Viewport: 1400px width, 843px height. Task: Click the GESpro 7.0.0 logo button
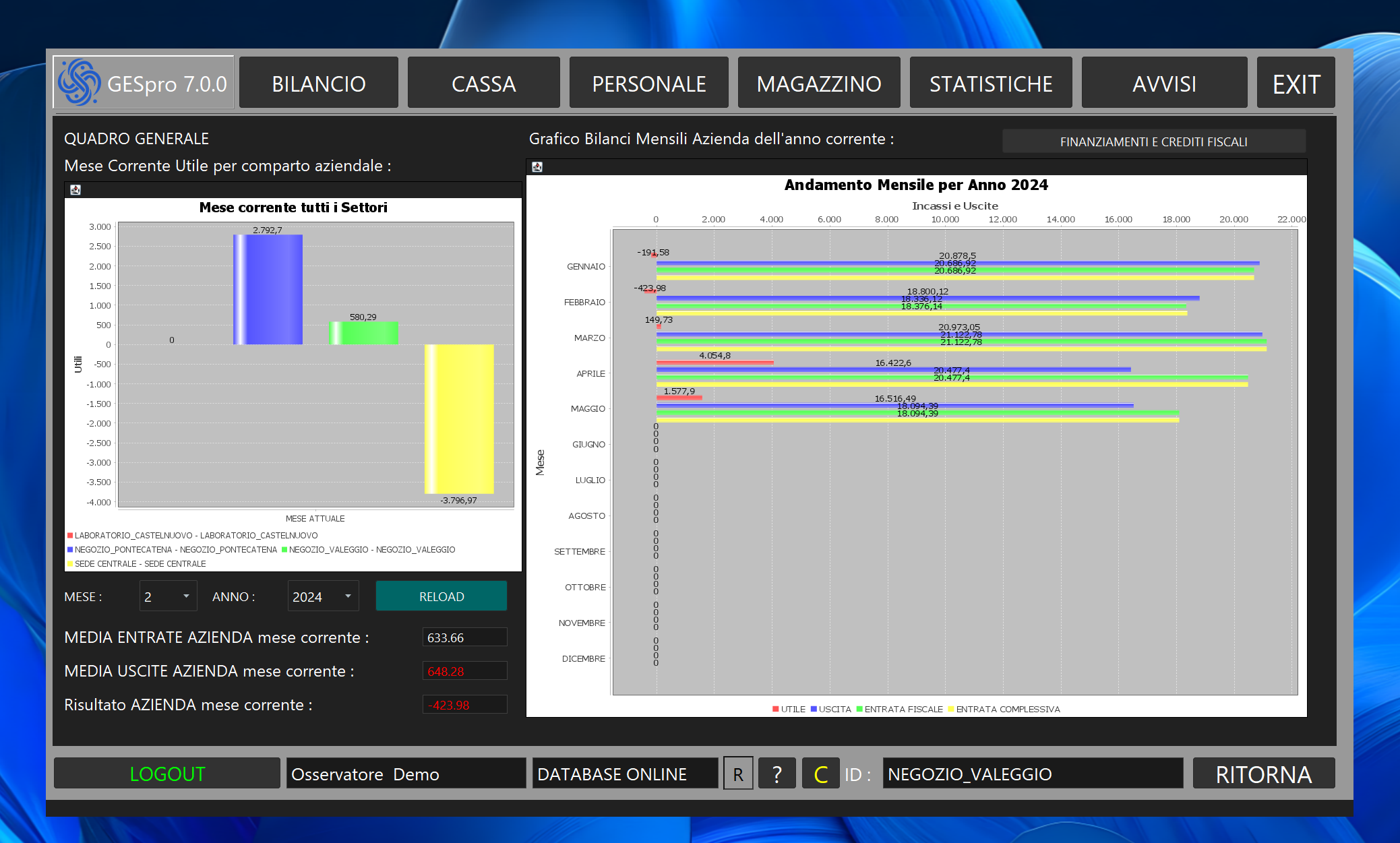(144, 82)
